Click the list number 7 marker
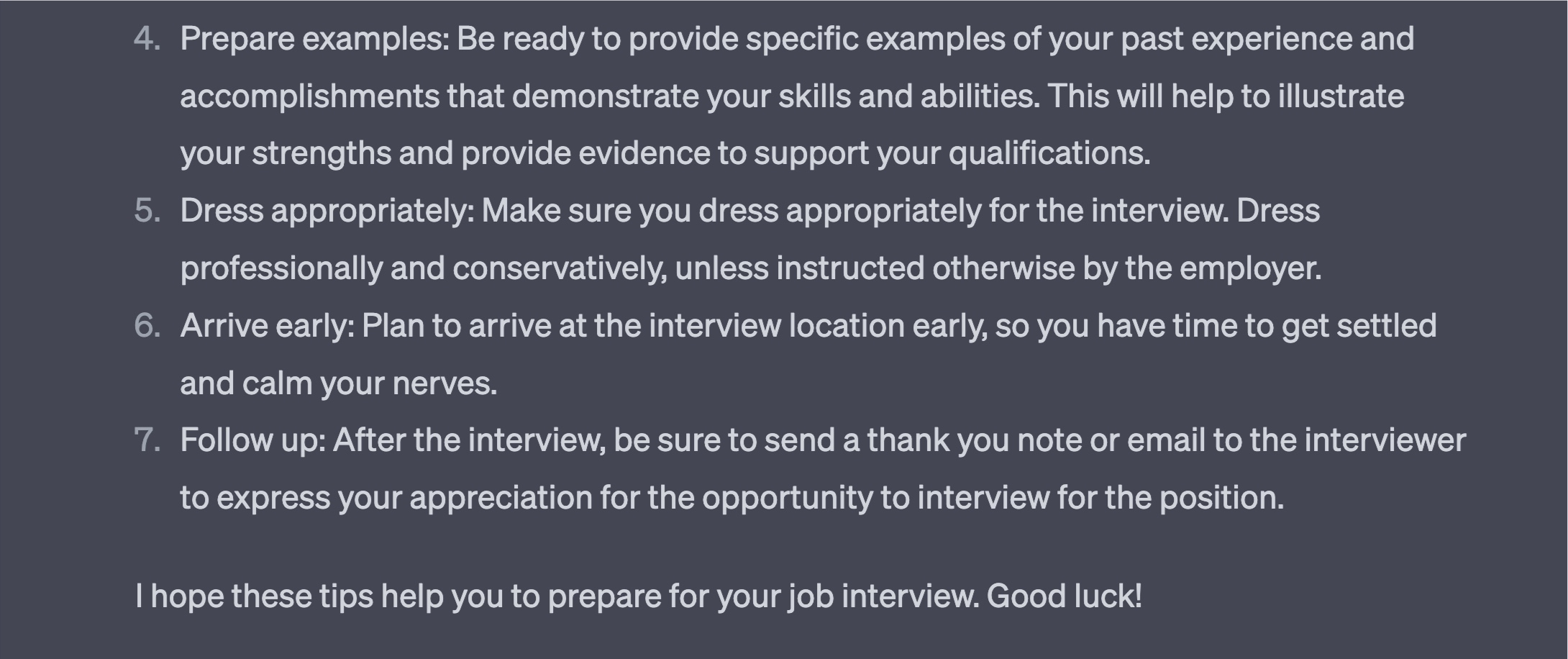Screen dimensions: 1568x659 click(x=147, y=440)
